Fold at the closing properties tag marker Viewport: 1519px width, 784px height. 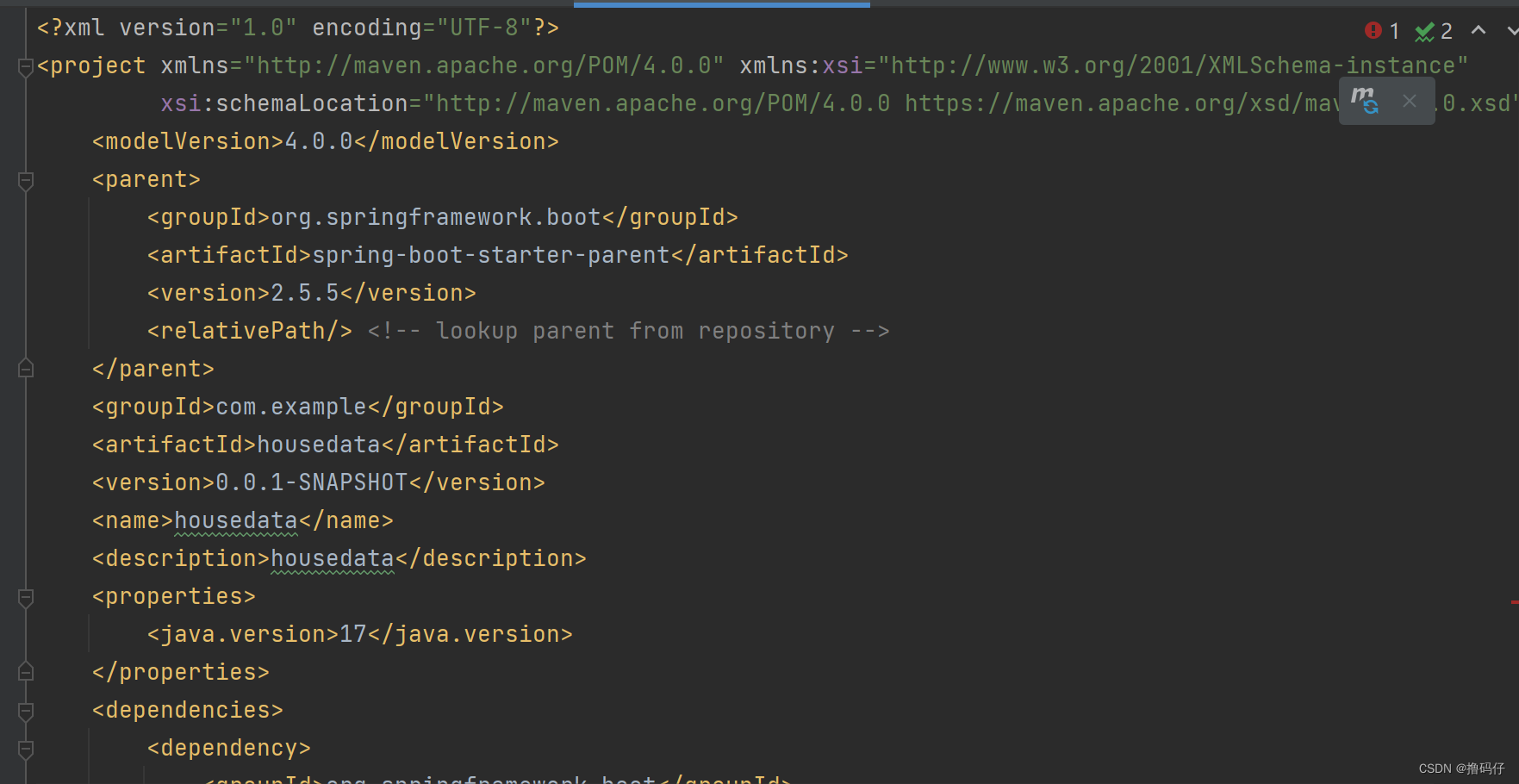click(26, 672)
